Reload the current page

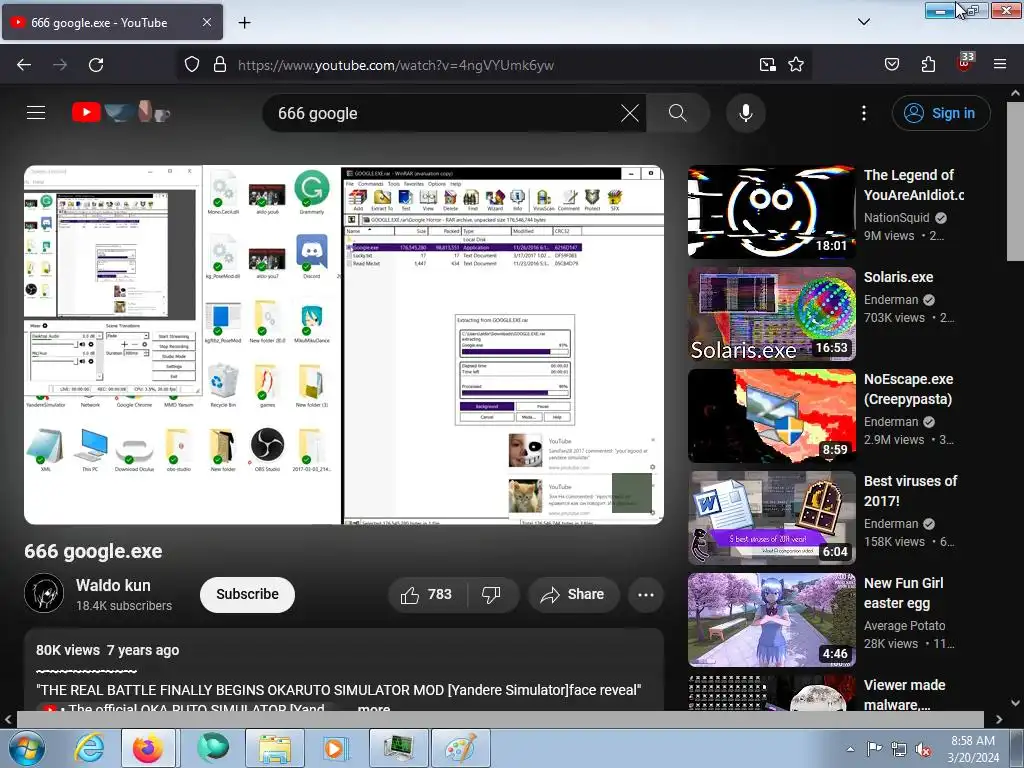pyautogui.click(x=96, y=65)
